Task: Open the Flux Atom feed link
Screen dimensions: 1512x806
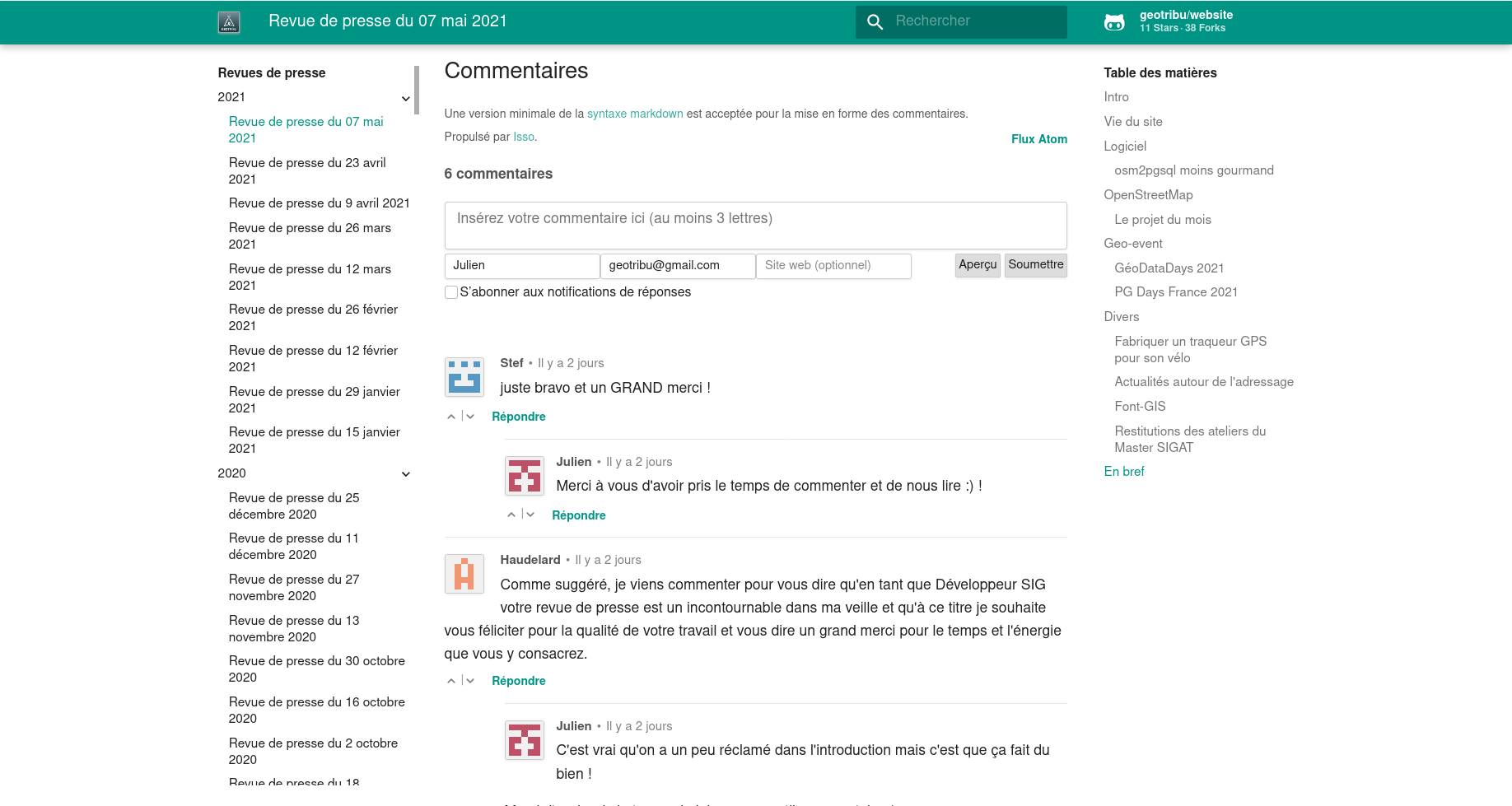Action: click(1039, 139)
